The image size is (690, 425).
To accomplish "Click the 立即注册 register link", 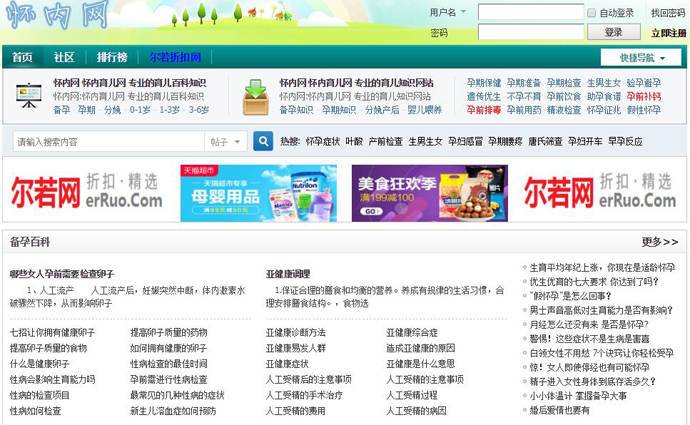I will point(668,33).
